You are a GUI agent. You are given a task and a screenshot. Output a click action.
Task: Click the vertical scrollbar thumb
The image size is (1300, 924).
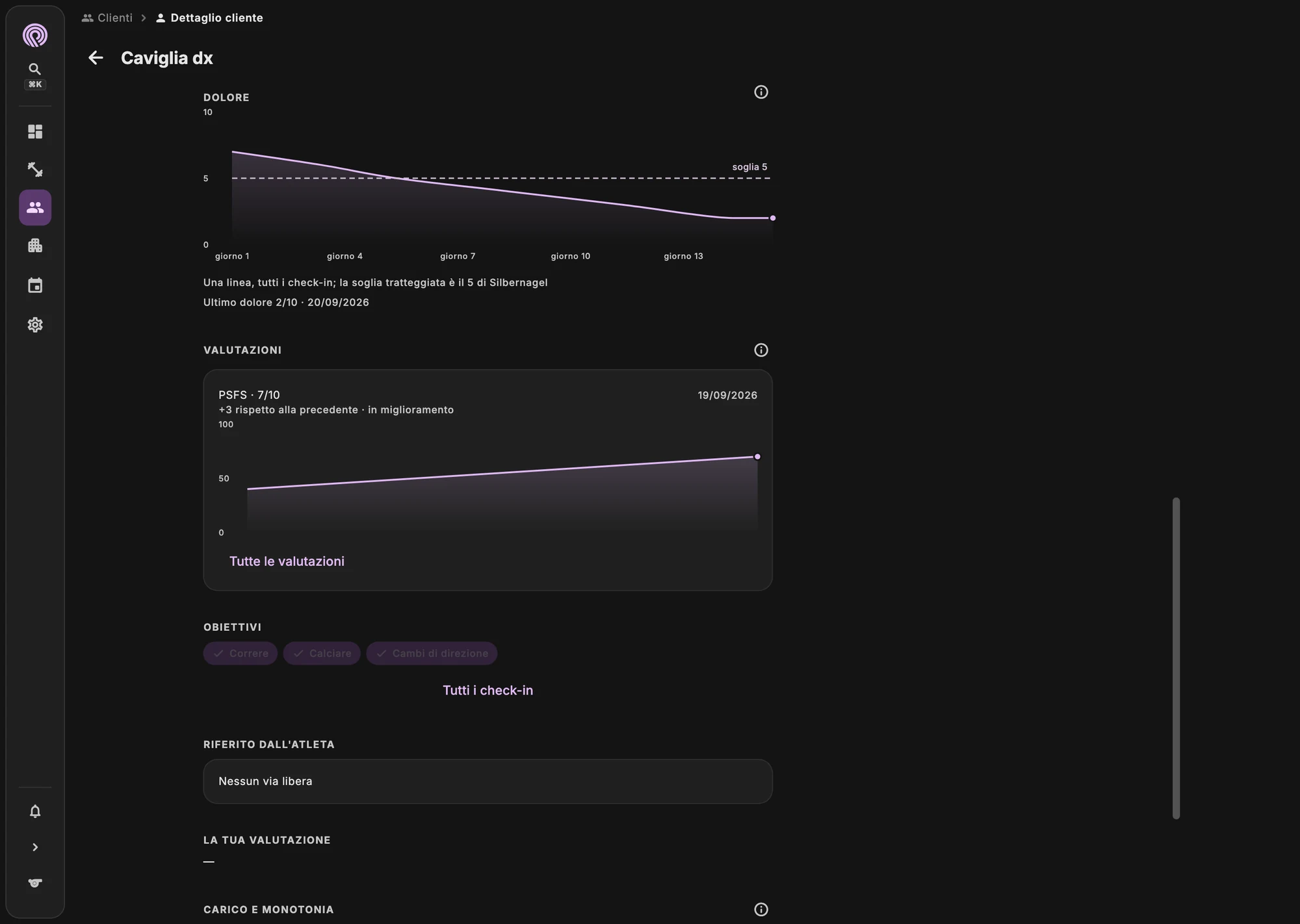coord(1176,658)
